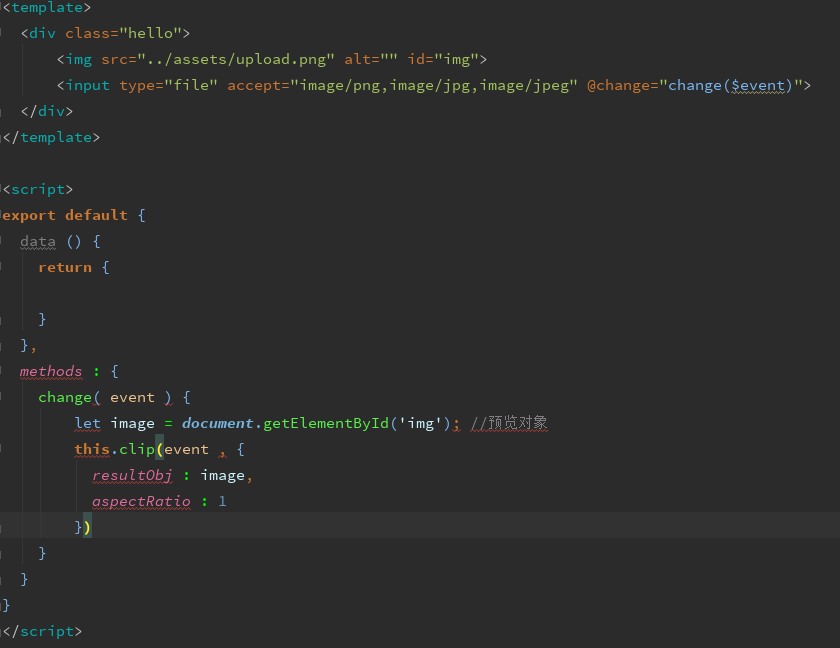This screenshot has height=648, width=840.
Task: Click the img tag name
Action: point(78,59)
